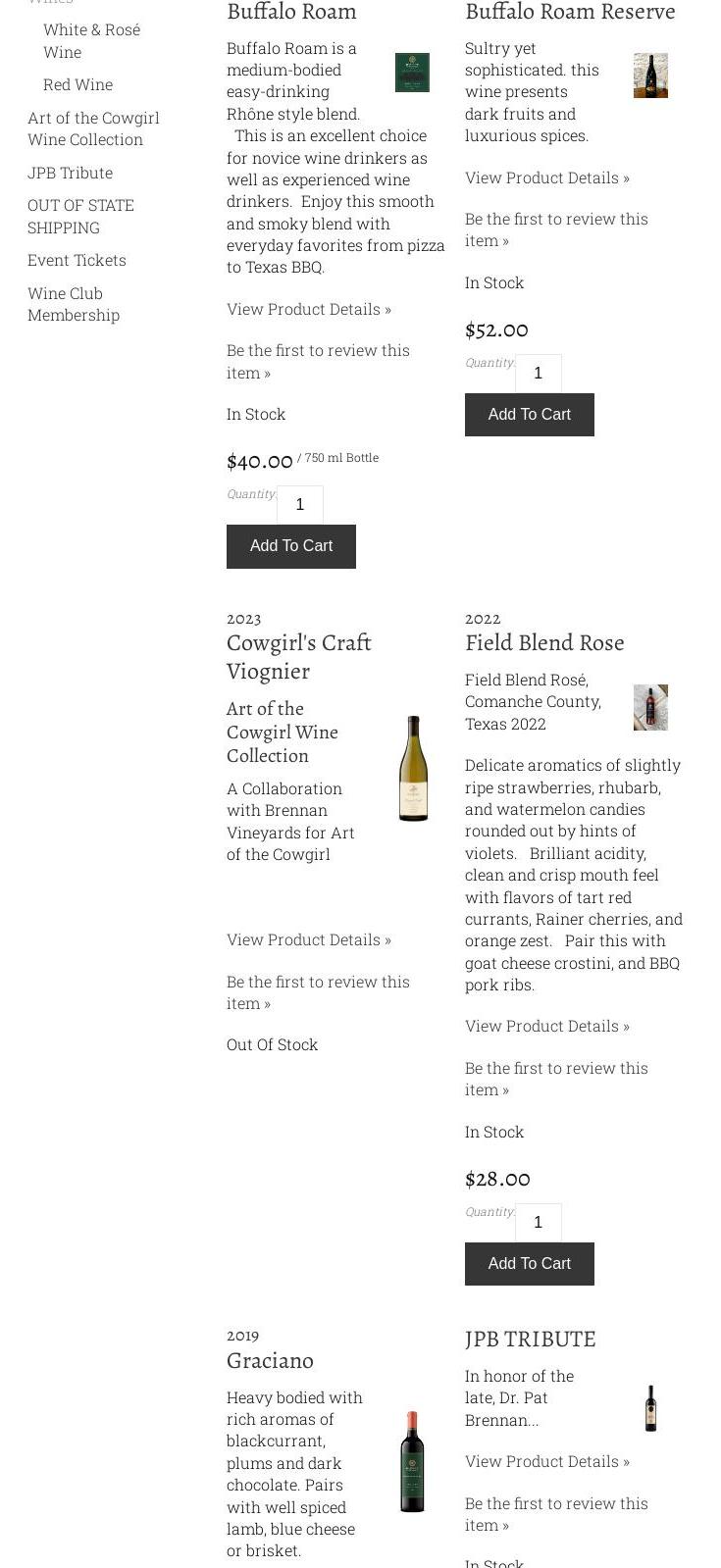
Task: Open Event Tickets in the sidebar
Action: (x=77, y=260)
